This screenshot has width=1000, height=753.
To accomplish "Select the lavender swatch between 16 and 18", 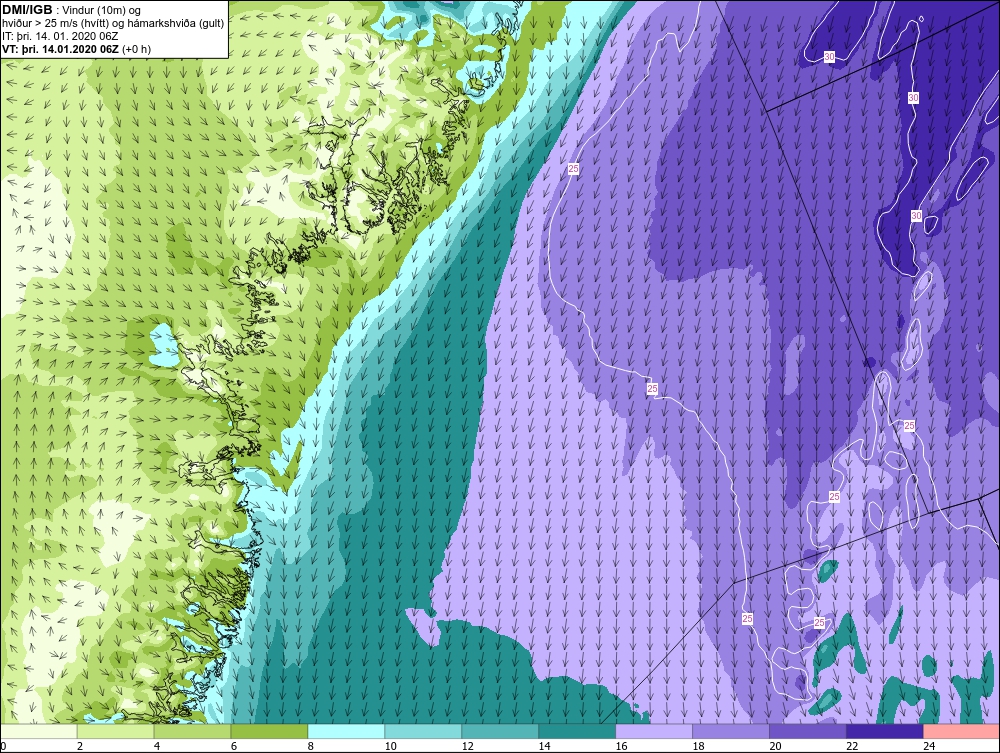I will (x=654, y=731).
